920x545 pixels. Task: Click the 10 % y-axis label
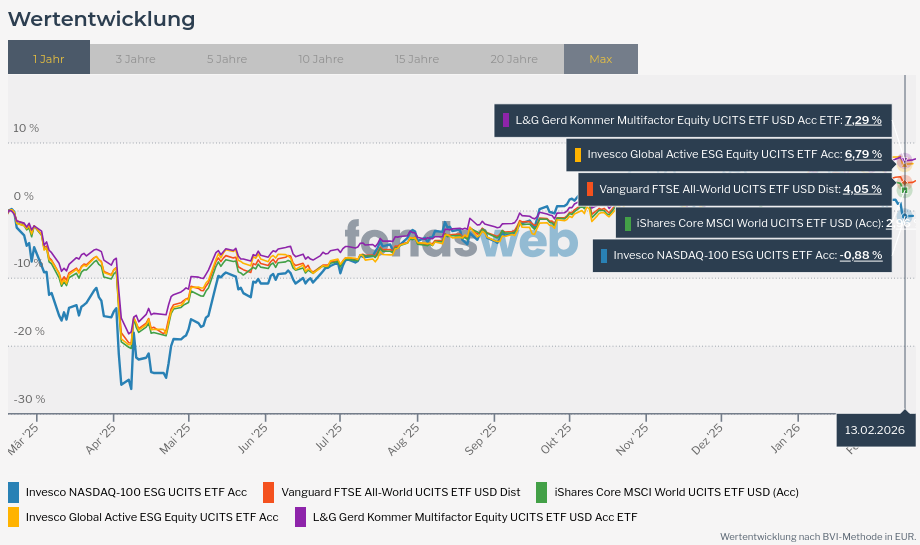(x=26, y=128)
